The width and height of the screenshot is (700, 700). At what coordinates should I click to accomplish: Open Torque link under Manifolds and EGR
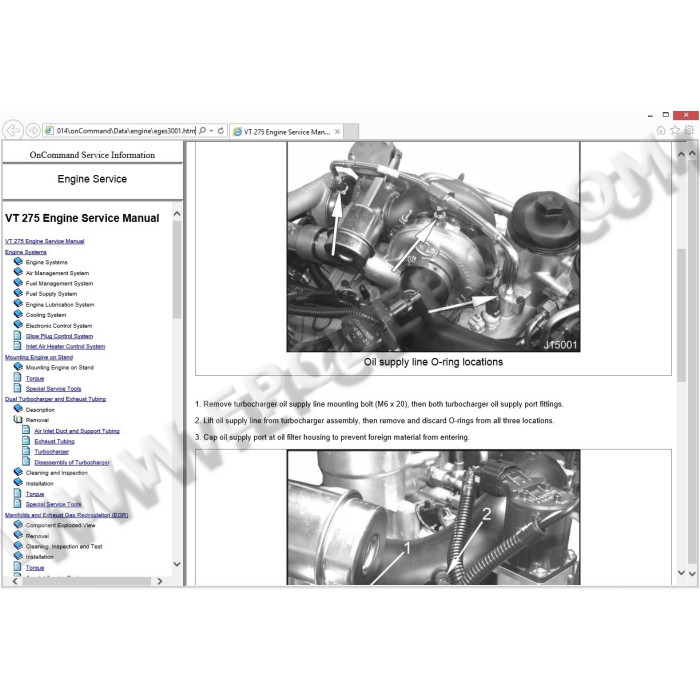(x=35, y=567)
